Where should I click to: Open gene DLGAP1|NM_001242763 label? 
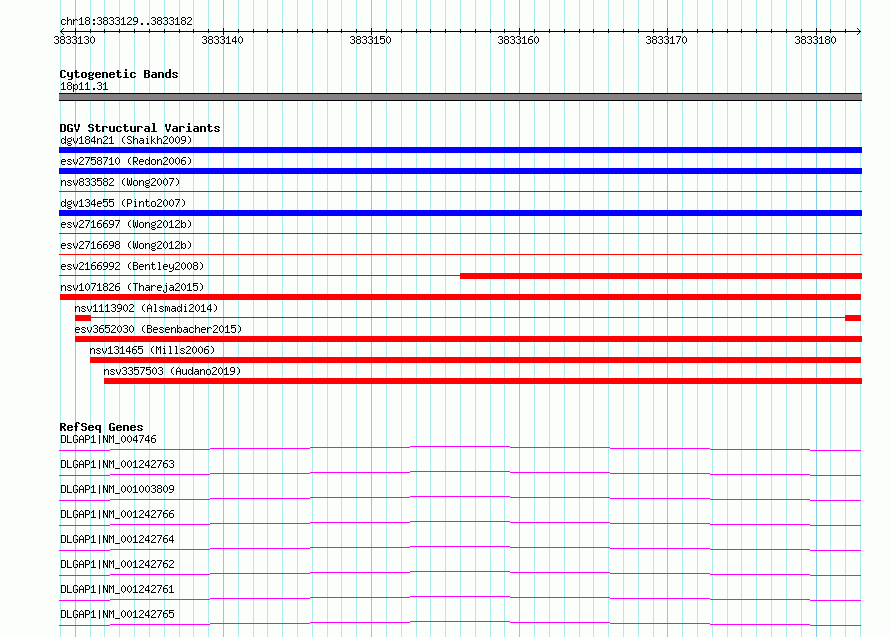coord(117,464)
